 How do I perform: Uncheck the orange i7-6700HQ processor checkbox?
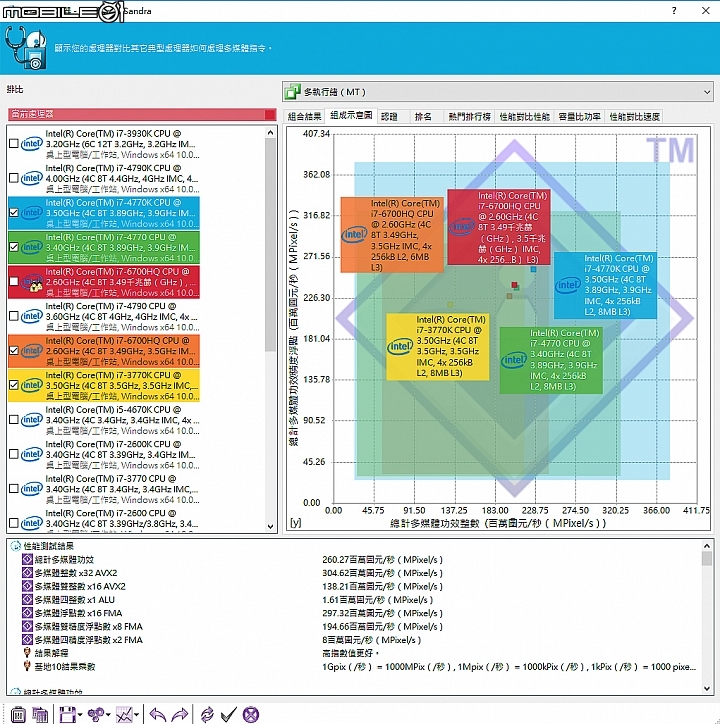pos(14,350)
